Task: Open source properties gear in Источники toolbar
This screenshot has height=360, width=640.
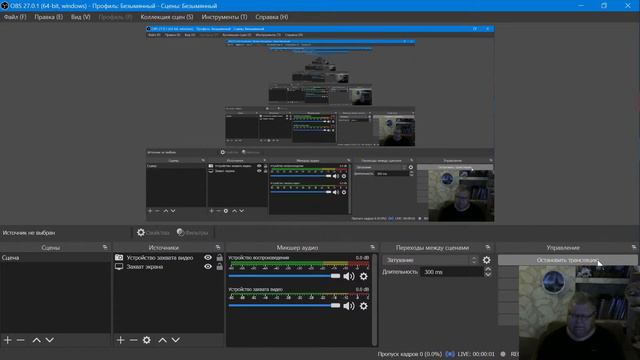Action: point(147,340)
